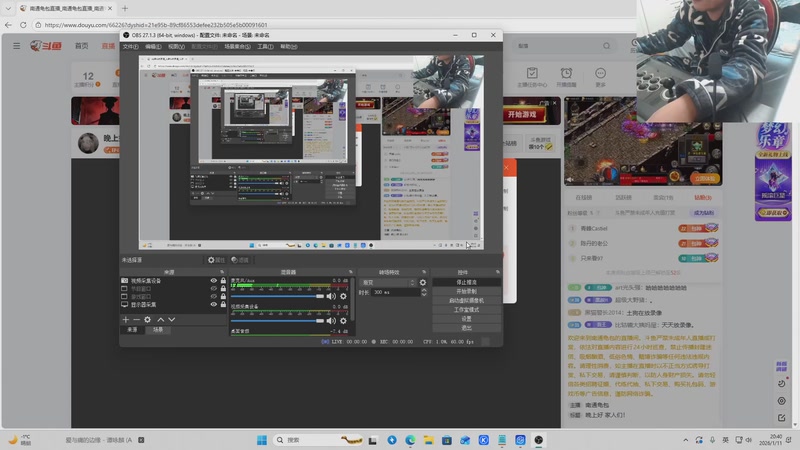Open the browser tab list chevron
This screenshot has height=450, width=800.
[x=8, y=8]
